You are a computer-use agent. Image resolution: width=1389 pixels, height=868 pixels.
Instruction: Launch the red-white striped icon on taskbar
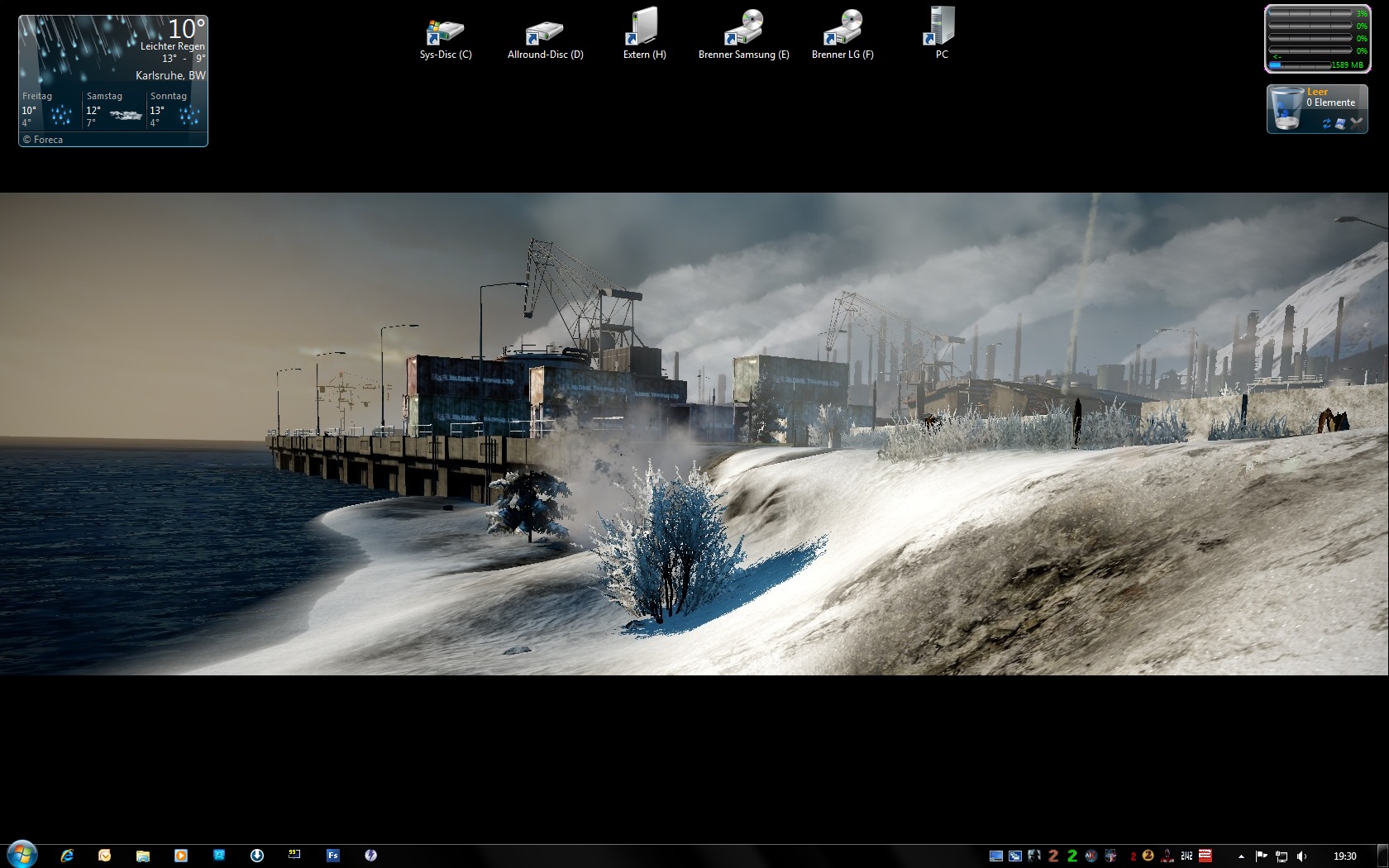point(1205,856)
